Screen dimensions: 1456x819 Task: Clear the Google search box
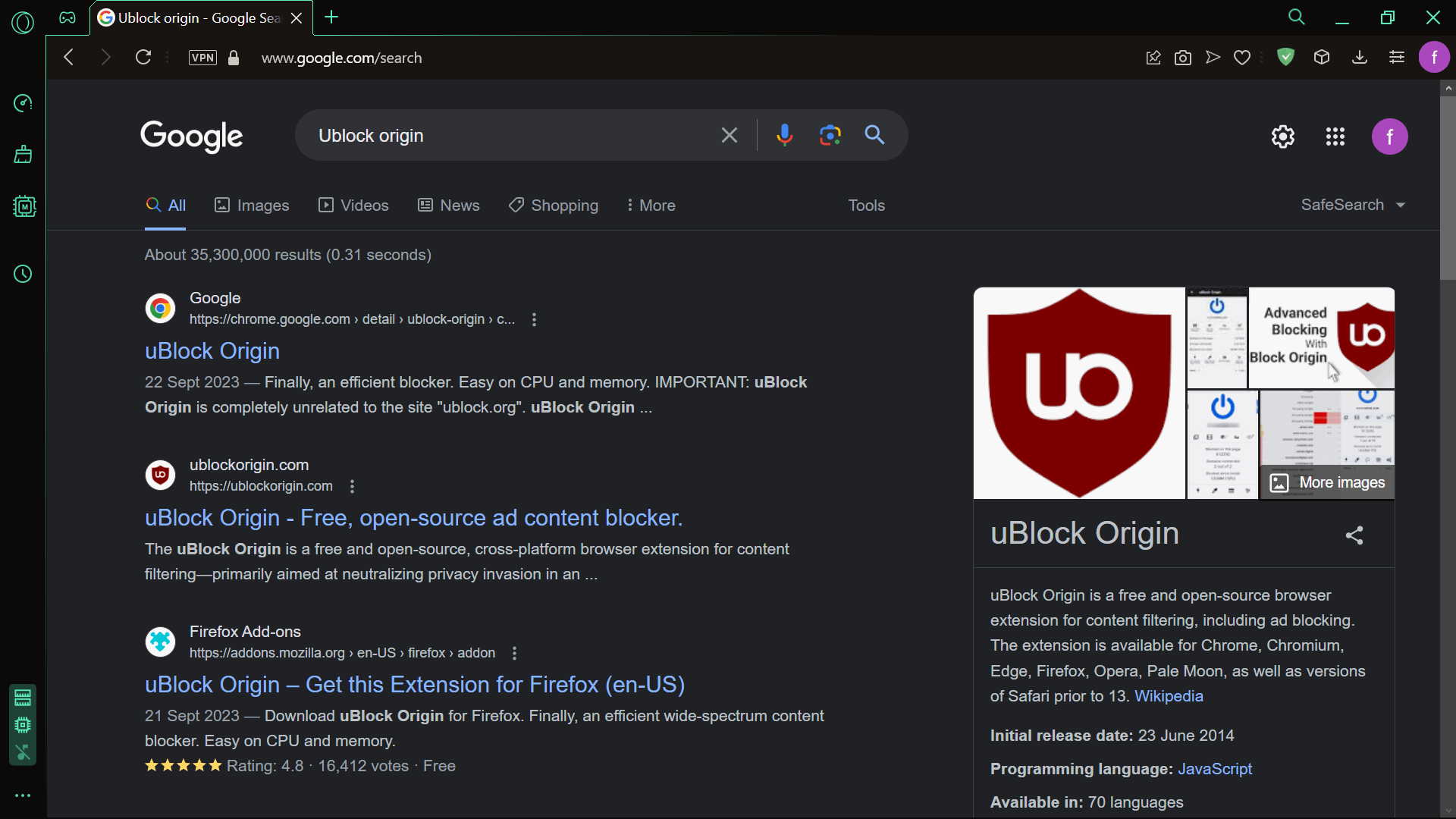[730, 135]
